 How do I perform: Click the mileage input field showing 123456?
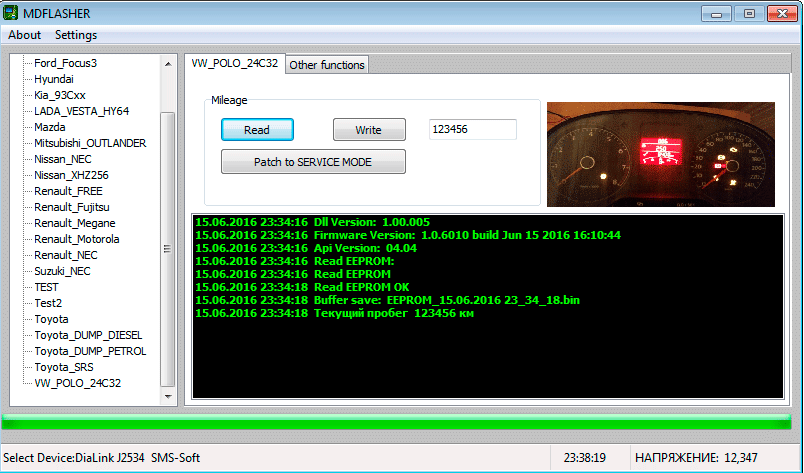tap(471, 130)
